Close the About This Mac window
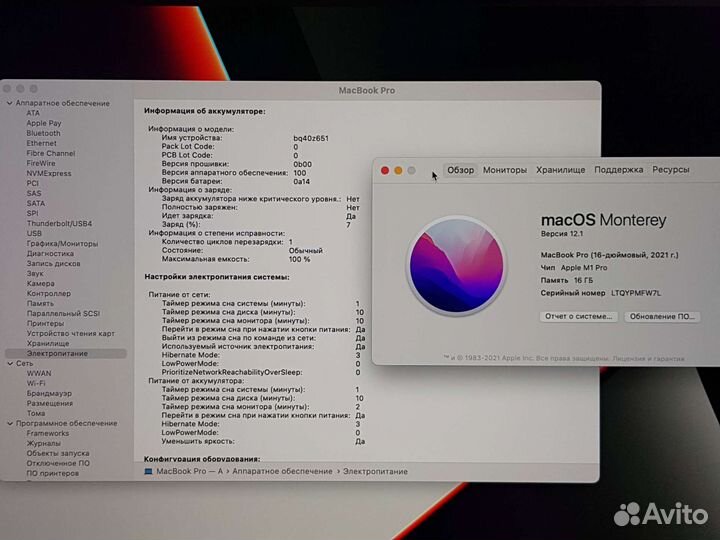 click(385, 171)
